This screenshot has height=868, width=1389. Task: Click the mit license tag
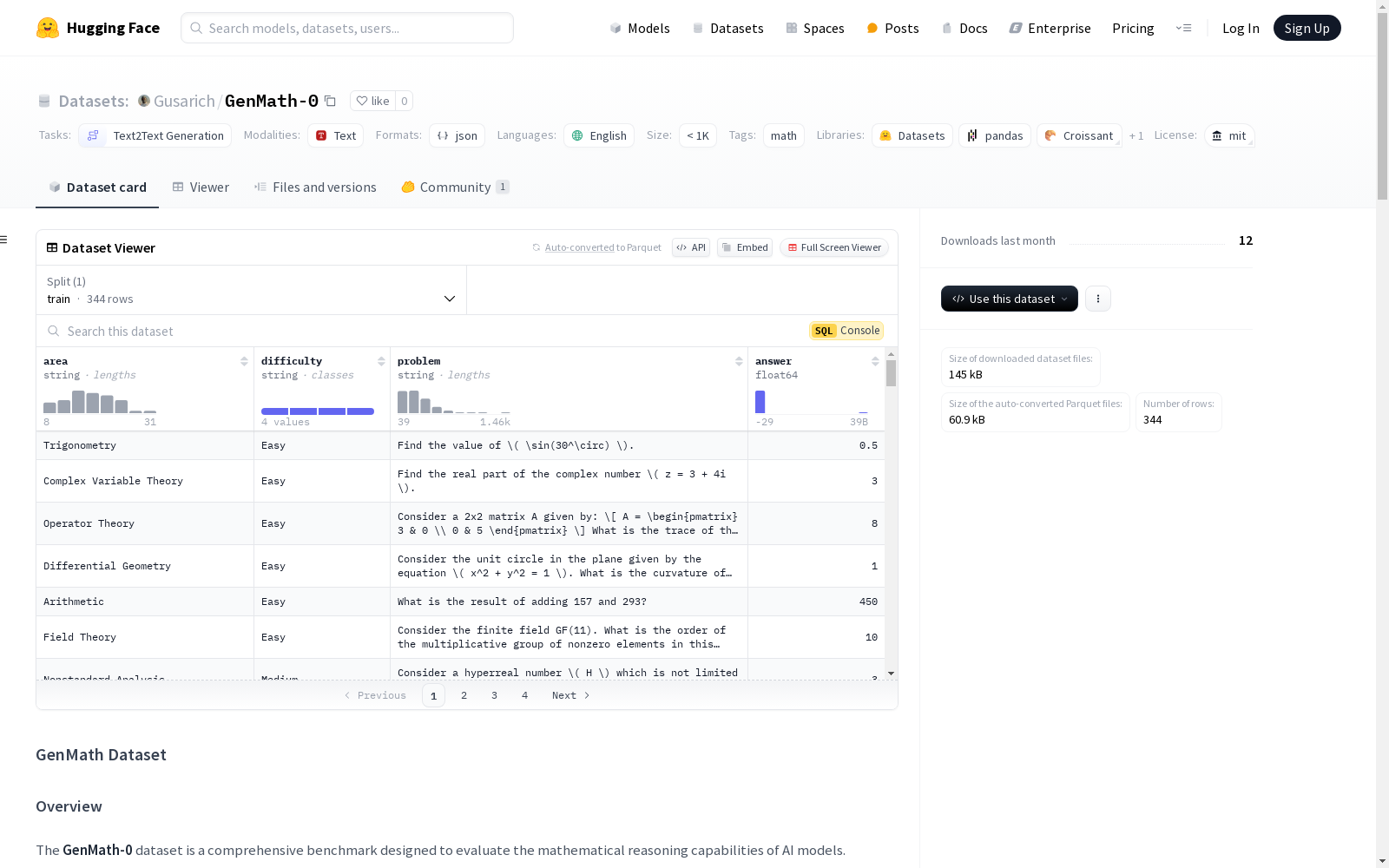click(x=1229, y=135)
